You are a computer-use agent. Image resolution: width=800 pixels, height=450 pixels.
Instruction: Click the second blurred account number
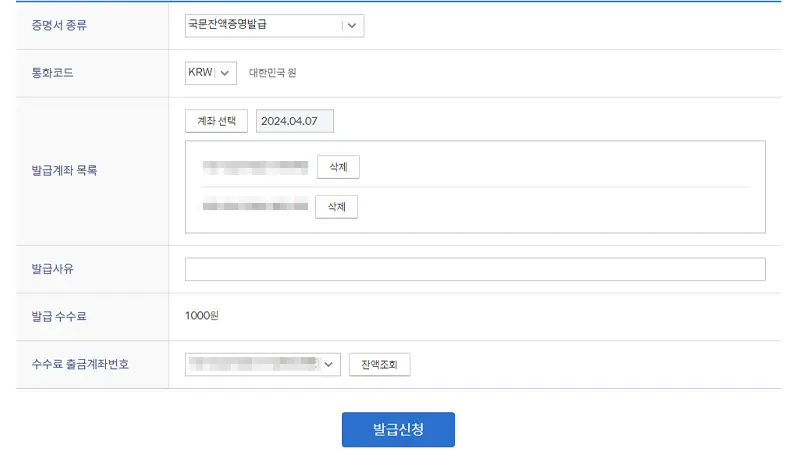pyautogui.click(x=255, y=206)
